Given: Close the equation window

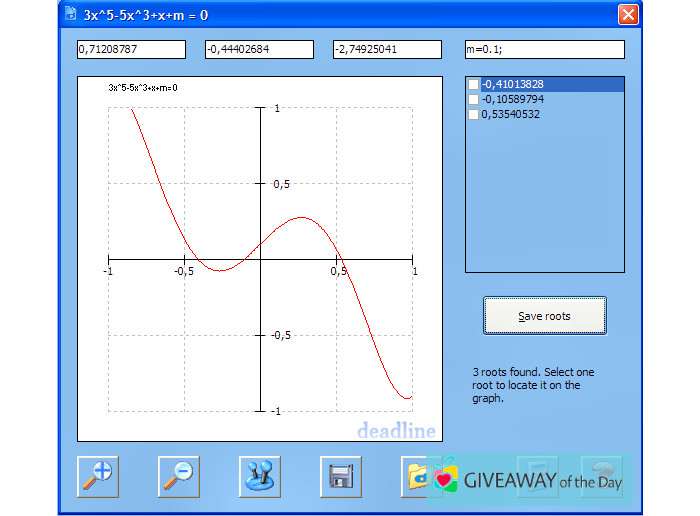Looking at the screenshot, I should (x=627, y=14).
